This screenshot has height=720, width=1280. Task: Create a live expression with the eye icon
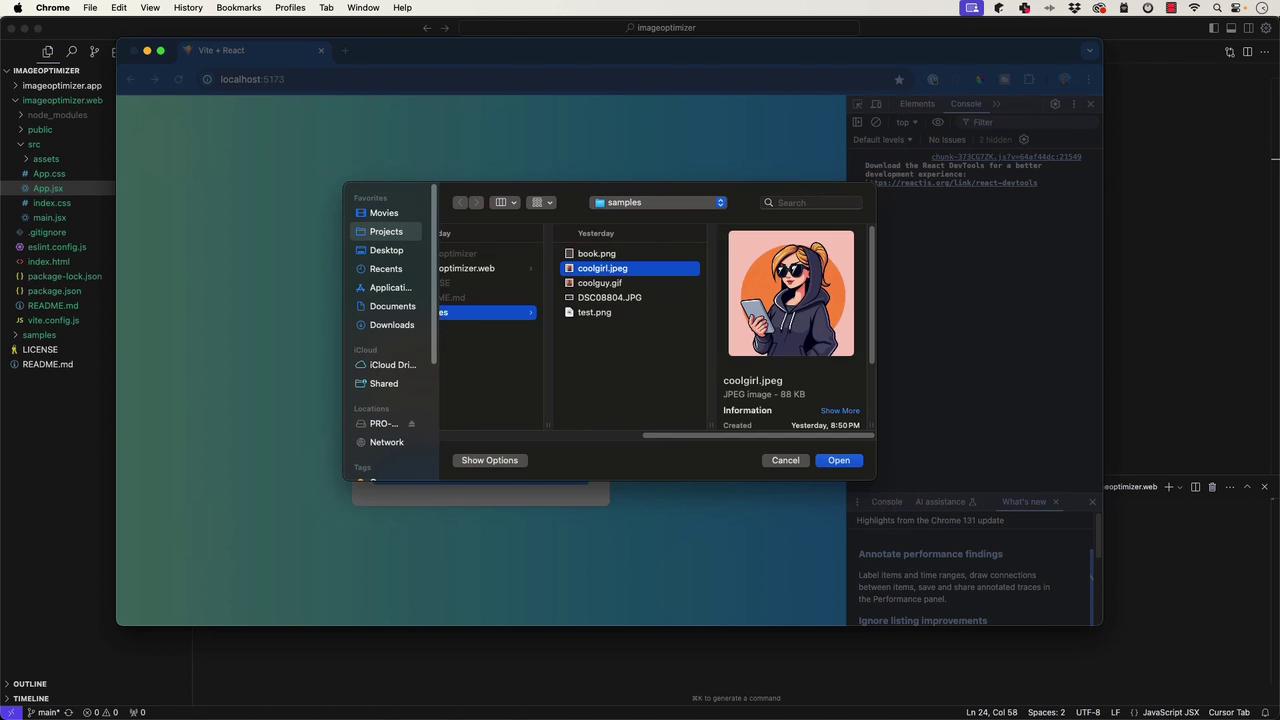pos(937,123)
